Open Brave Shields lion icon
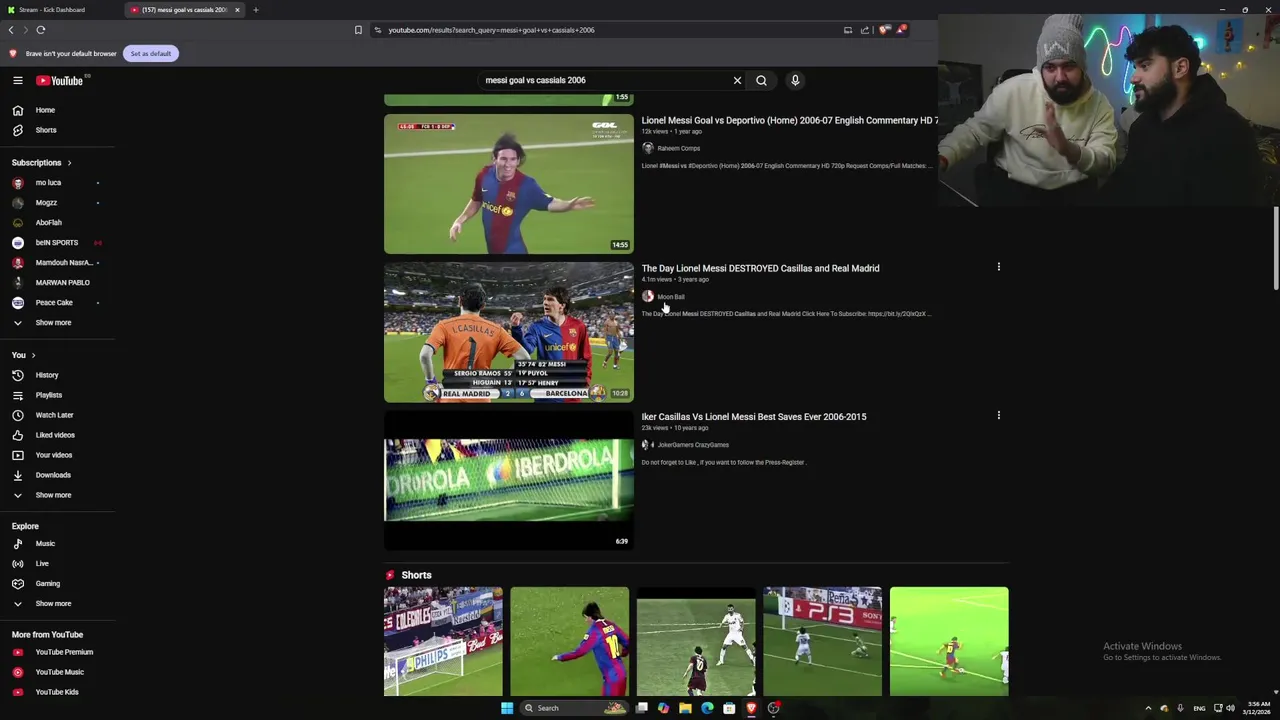This screenshot has height=720, width=1280. click(x=883, y=30)
